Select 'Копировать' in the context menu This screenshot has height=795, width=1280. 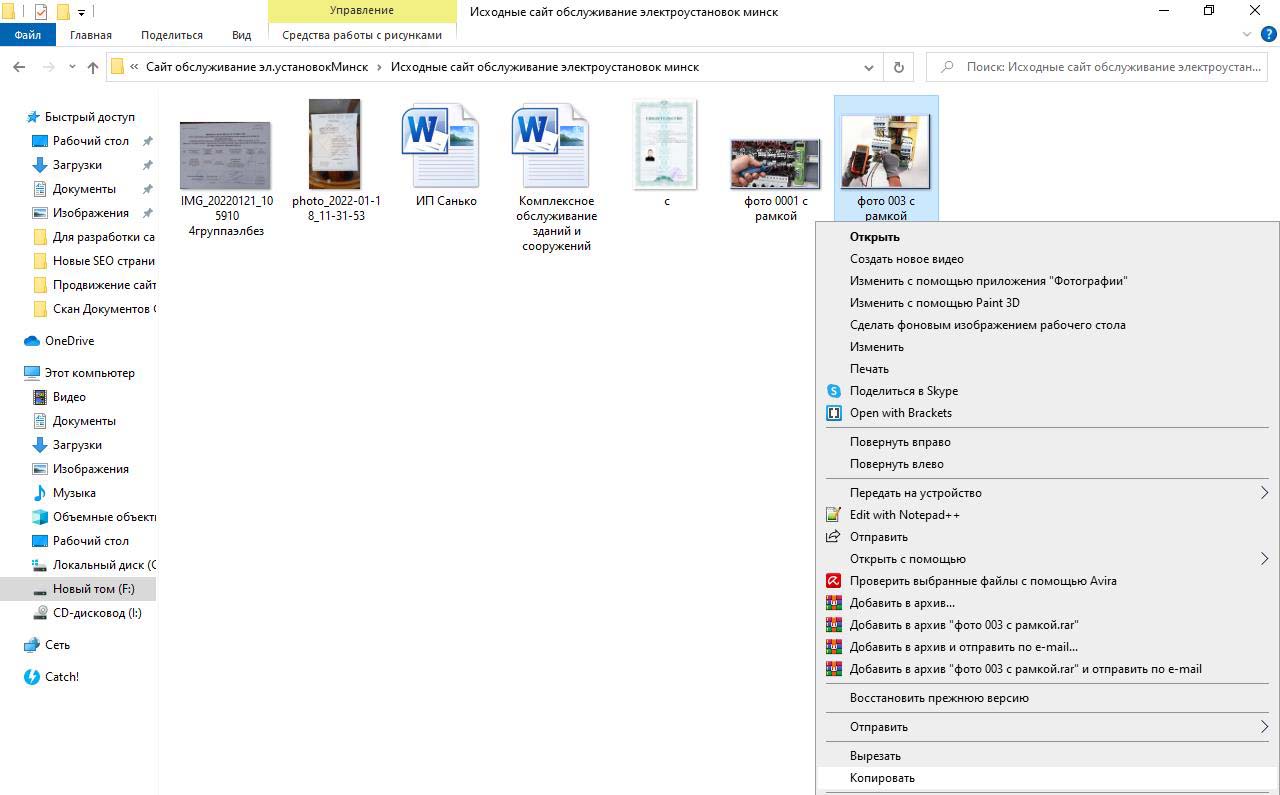(x=882, y=778)
